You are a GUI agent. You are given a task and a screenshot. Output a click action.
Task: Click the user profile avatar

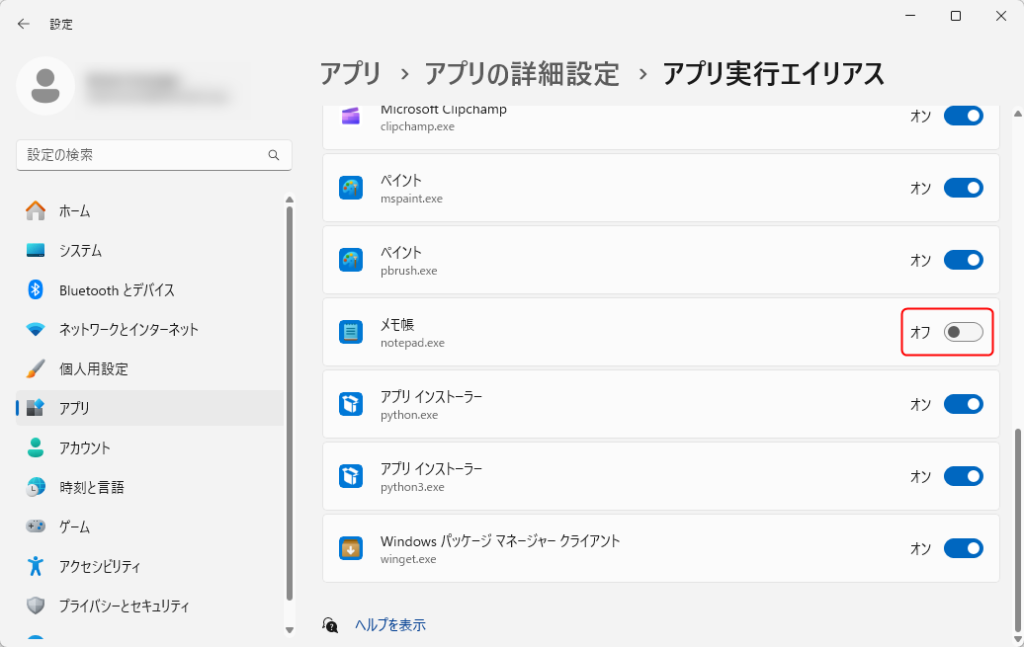(x=45, y=86)
